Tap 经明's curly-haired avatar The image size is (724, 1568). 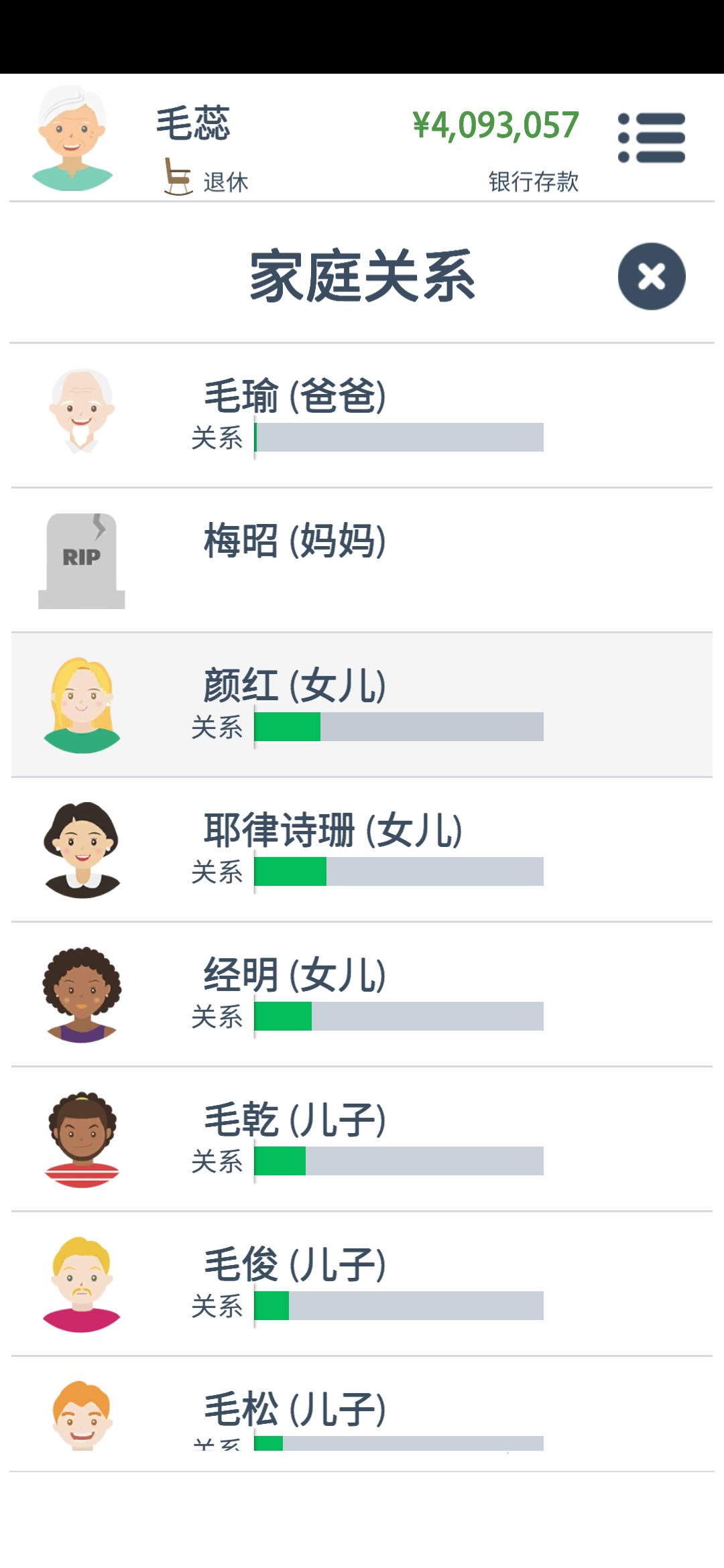click(82, 994)
